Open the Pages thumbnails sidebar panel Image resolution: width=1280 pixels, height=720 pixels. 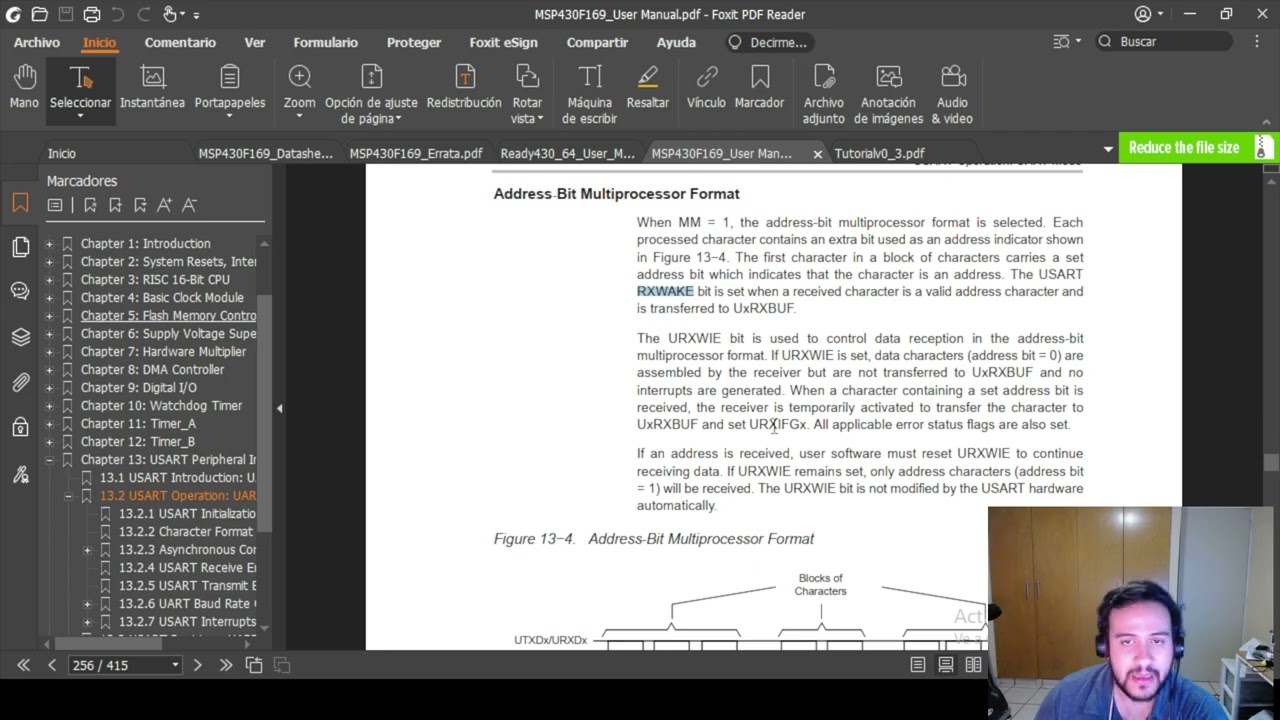pyautogui.click(x=20, y=247)
